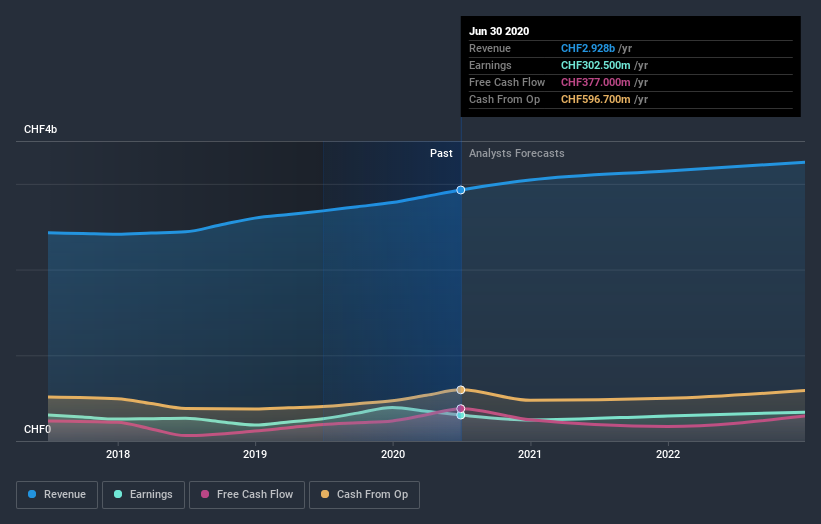This screenshot has height=524, width=821.
Task: Click the 'Free Cash Flow' tooltip row label
Action: (507, 82)
